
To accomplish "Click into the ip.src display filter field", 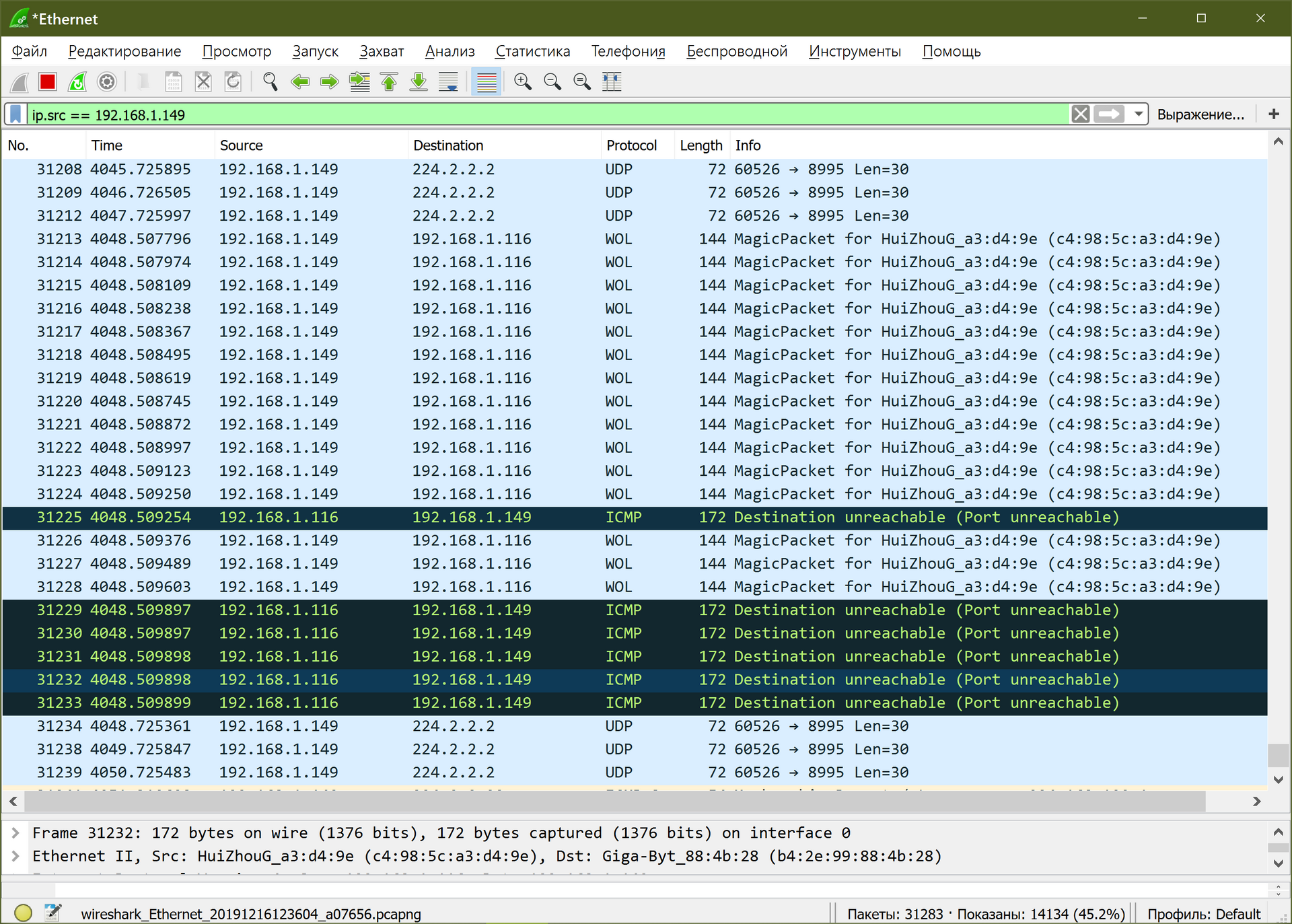I will click(548, 114).
